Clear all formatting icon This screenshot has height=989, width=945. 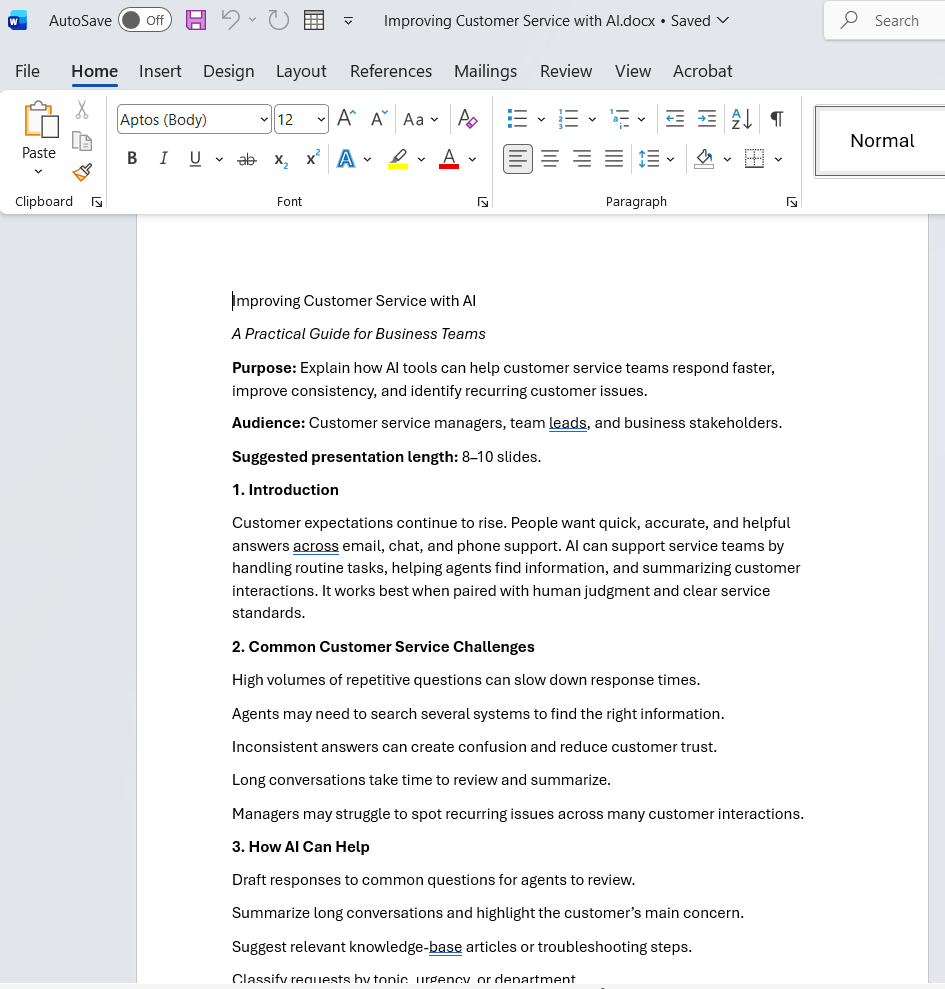[x=467, y=119]
